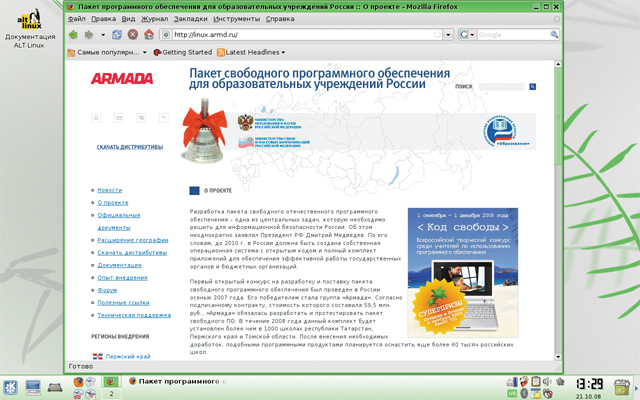Open the Пермский край region link
640x400 pixels.
point(128,356)
